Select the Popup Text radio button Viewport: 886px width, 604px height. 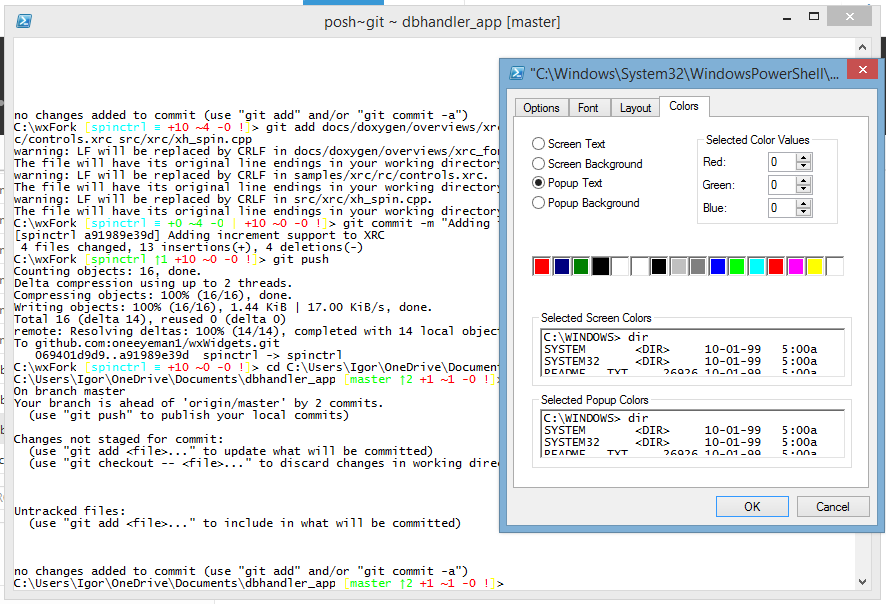[x=538, y=182]
